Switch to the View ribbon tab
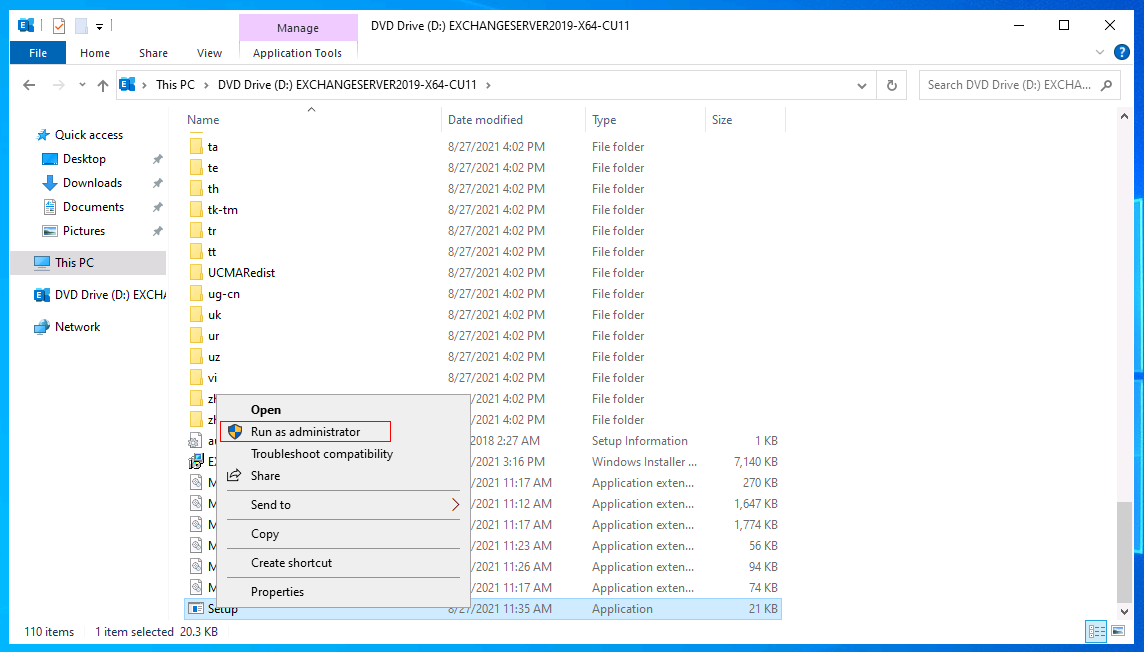The height and width of the screenshot is (652, 1144). pos(209,53)
